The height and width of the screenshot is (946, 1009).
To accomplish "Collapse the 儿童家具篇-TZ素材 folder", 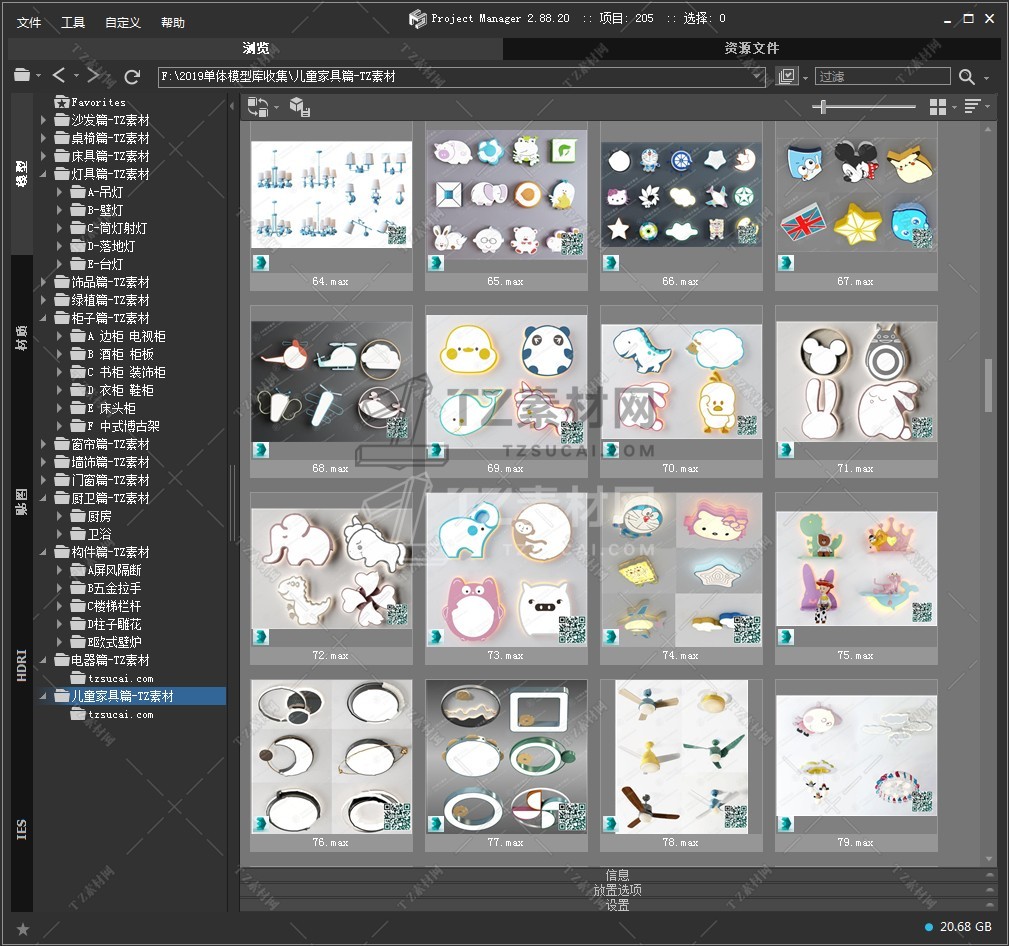I will pos(43,696).
